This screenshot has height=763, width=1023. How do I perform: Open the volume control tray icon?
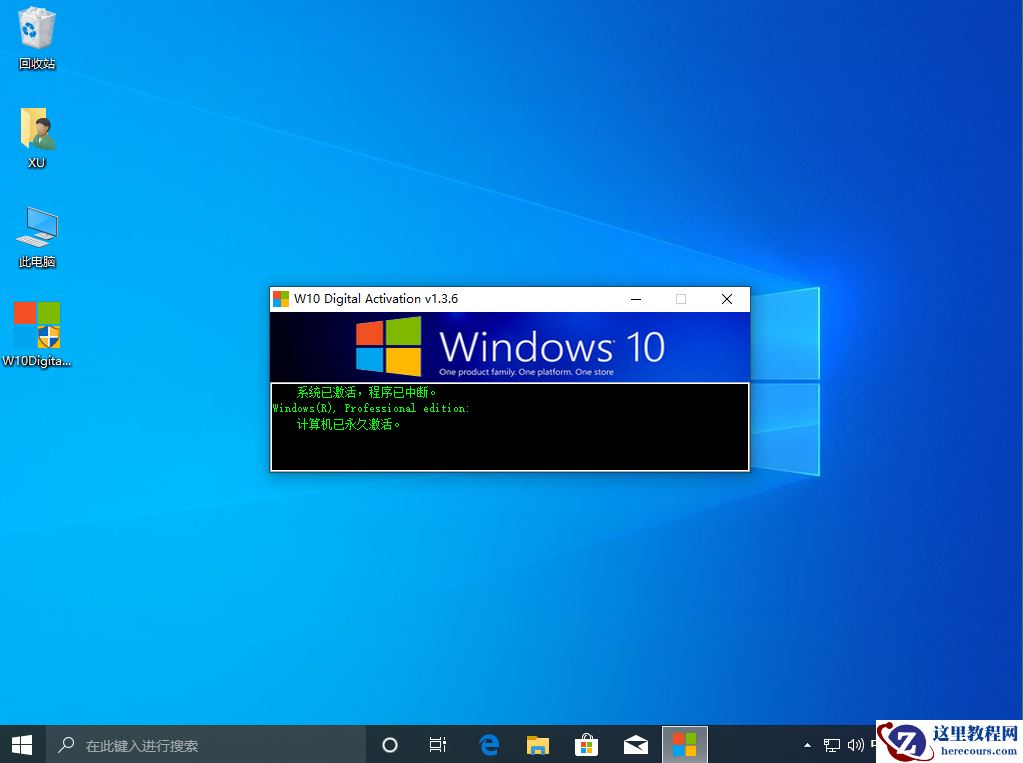coord(855,745)
